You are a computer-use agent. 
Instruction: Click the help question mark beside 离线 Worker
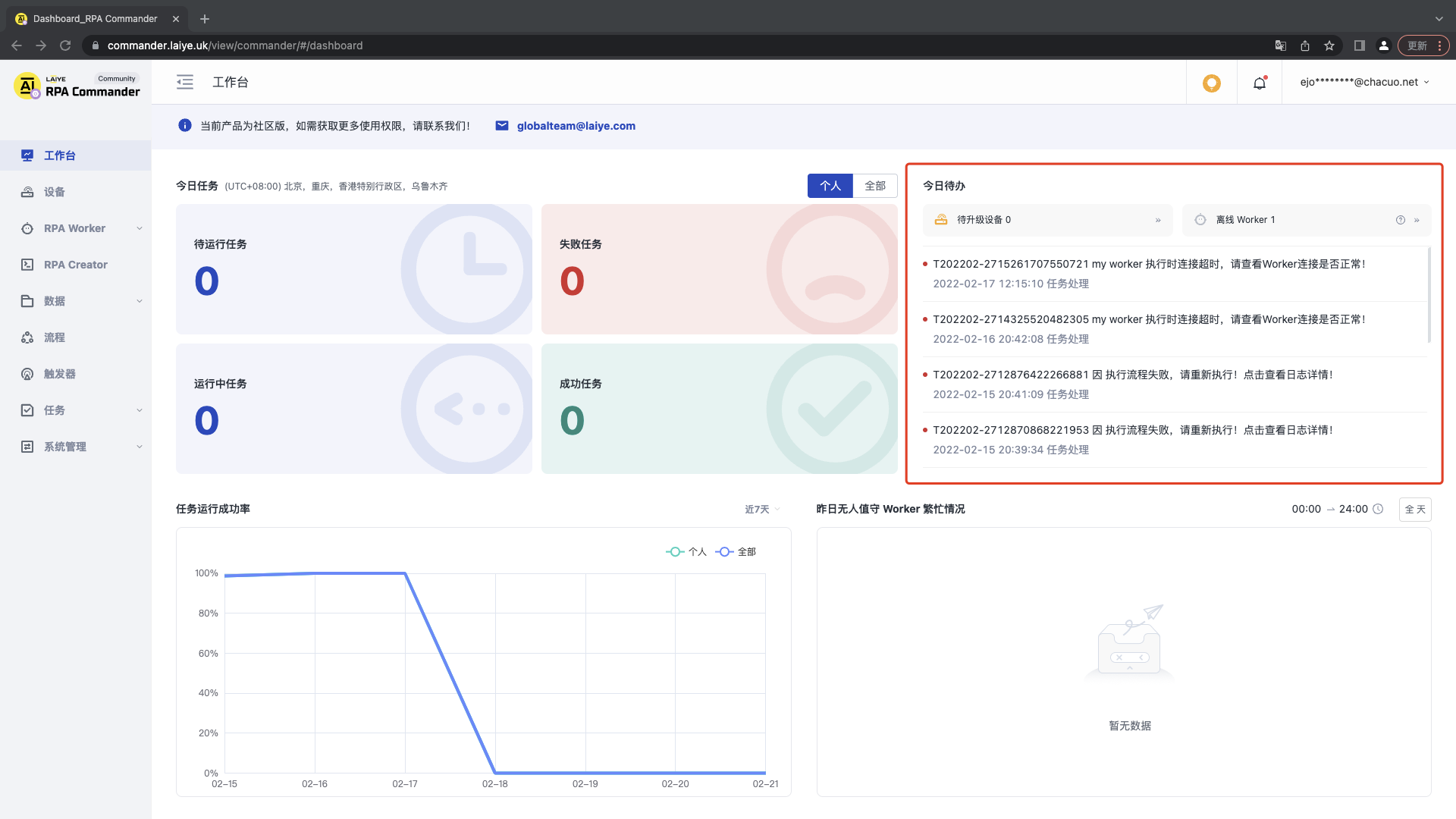1401,220
